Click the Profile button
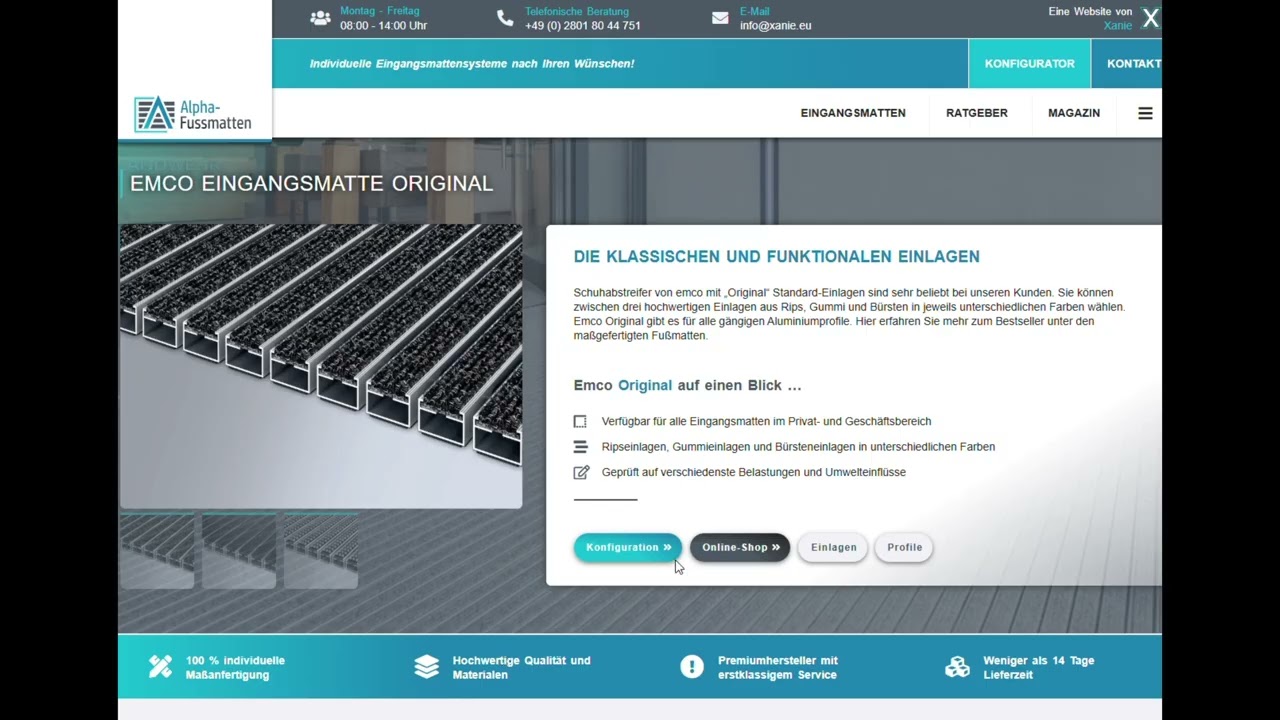This screenshot has height=720, width=1280. [x=904, y=548]
